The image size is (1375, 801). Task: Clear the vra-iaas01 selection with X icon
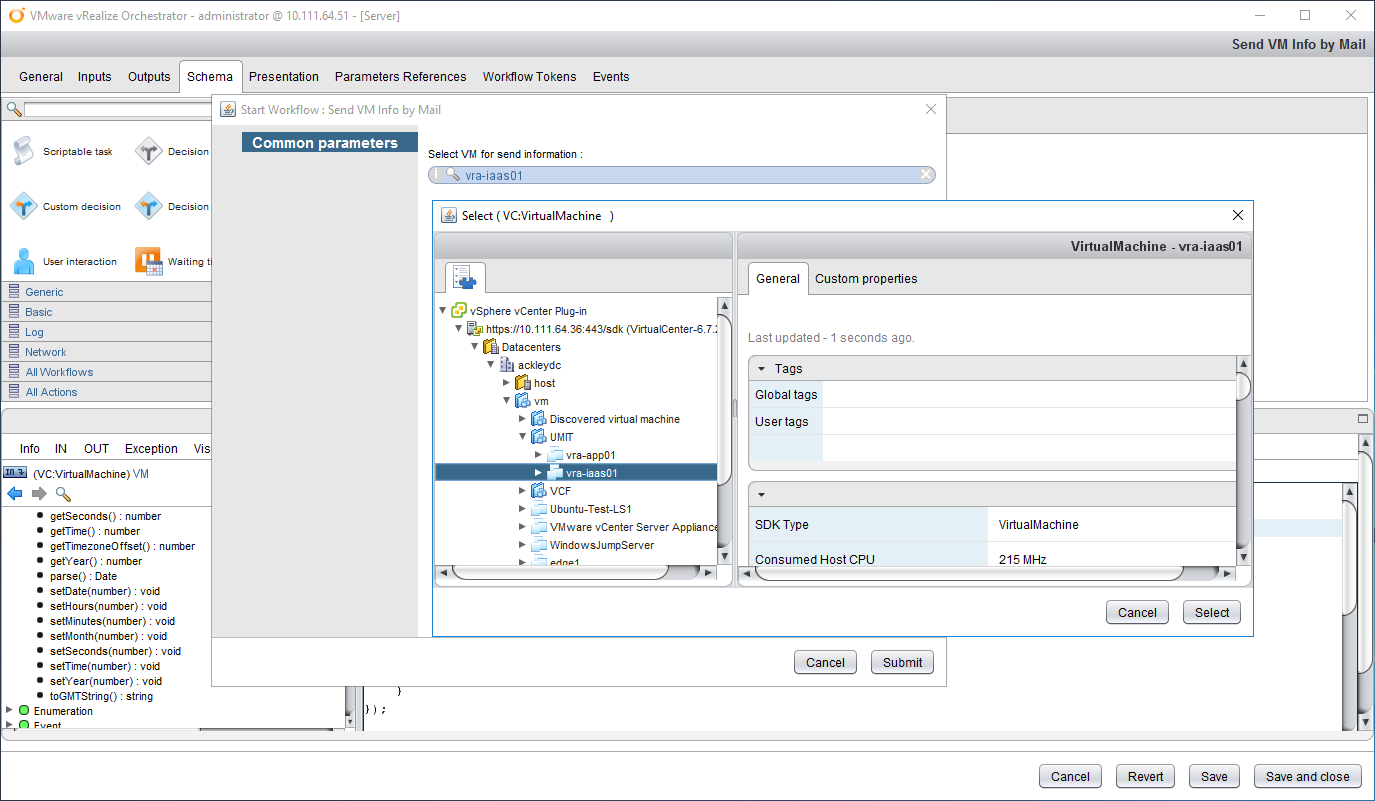point(926,175)
